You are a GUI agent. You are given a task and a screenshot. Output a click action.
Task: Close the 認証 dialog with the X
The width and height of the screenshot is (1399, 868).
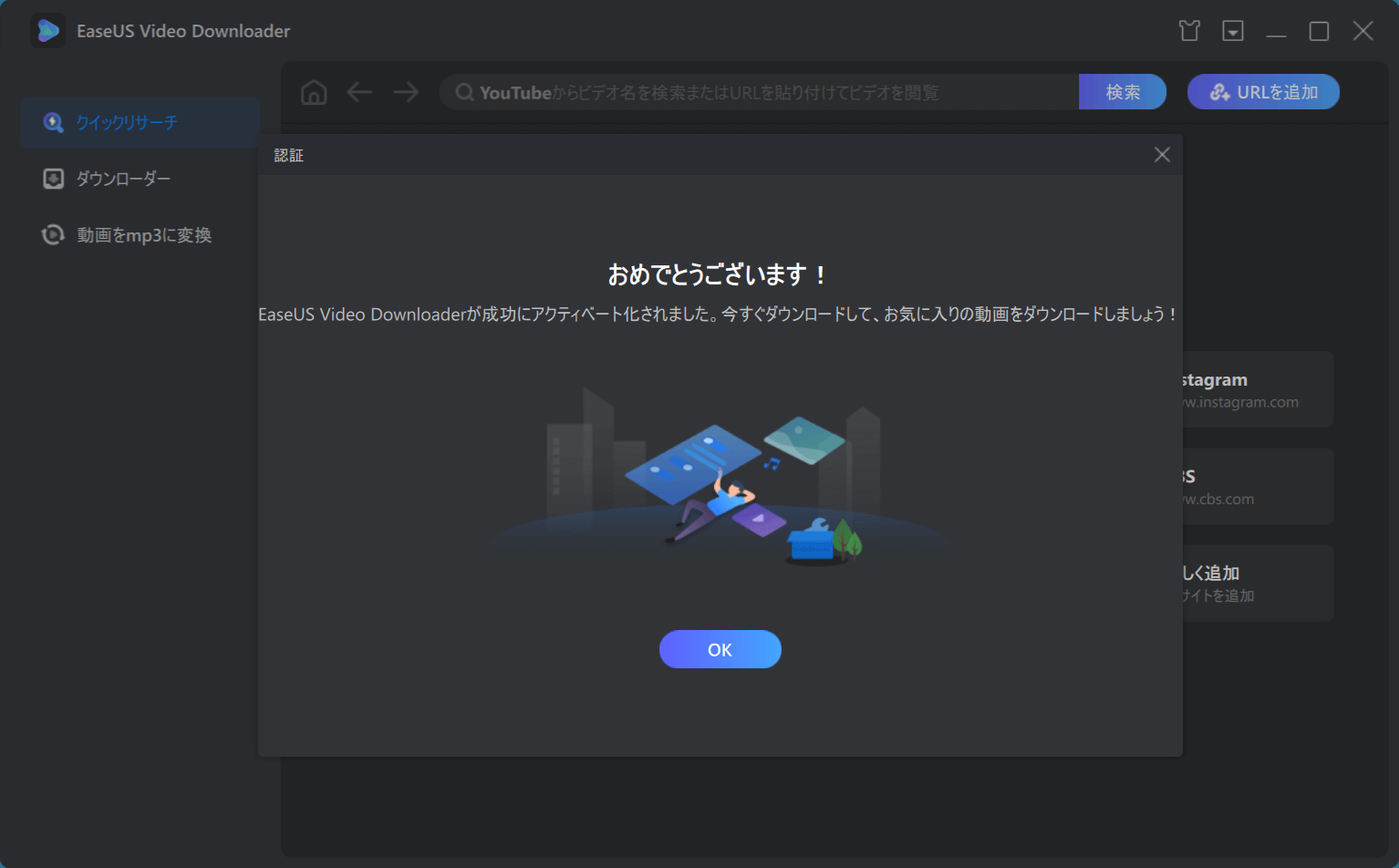pos(1162,155)
